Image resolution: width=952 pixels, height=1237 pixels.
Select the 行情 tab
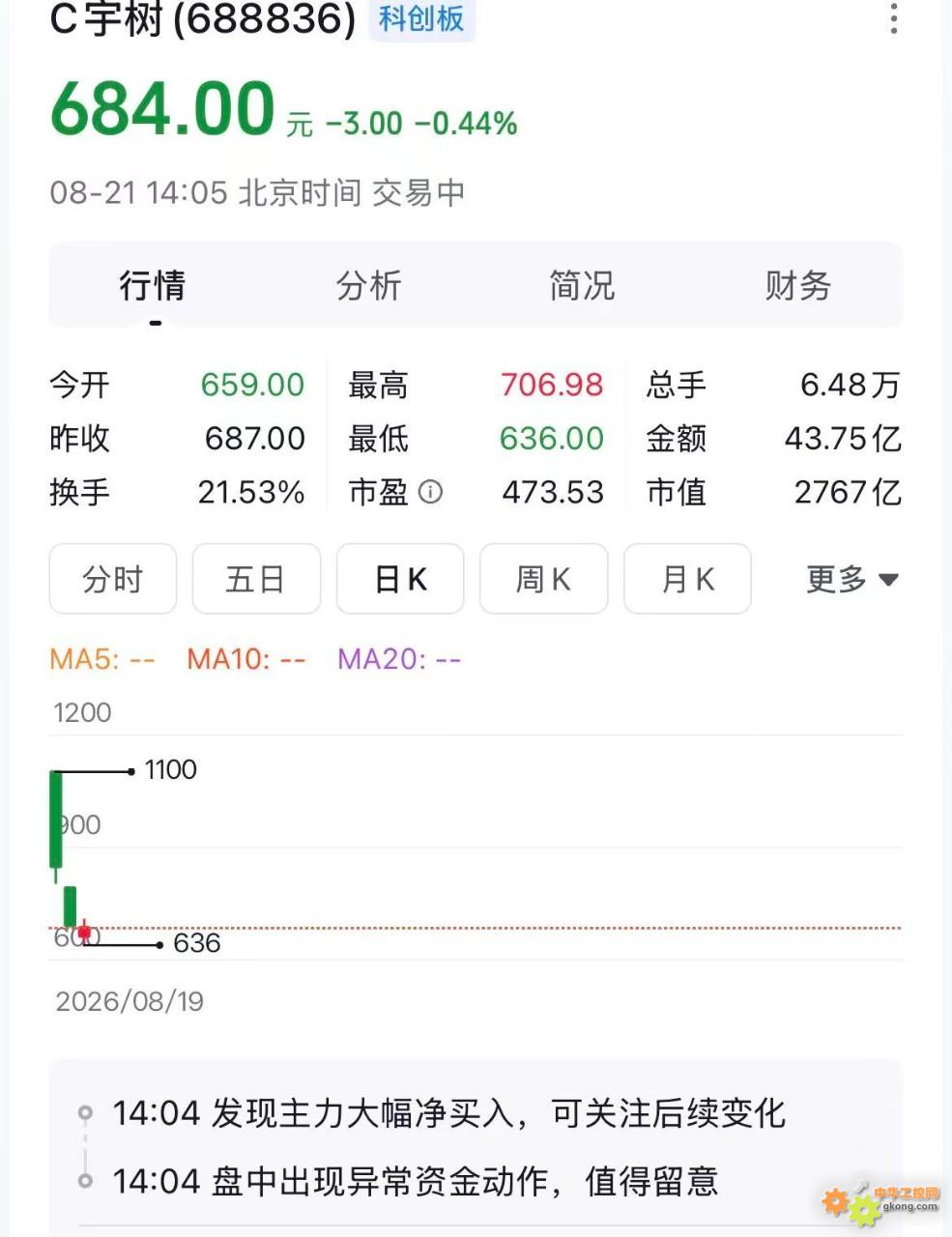pos(153,286)
